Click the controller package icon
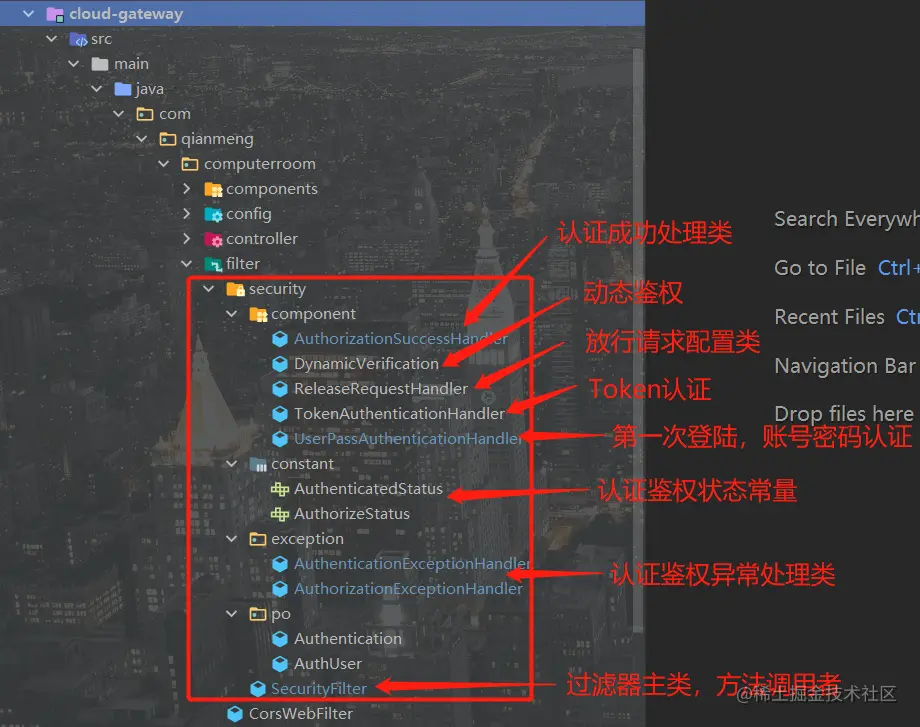 click(213, 239)
